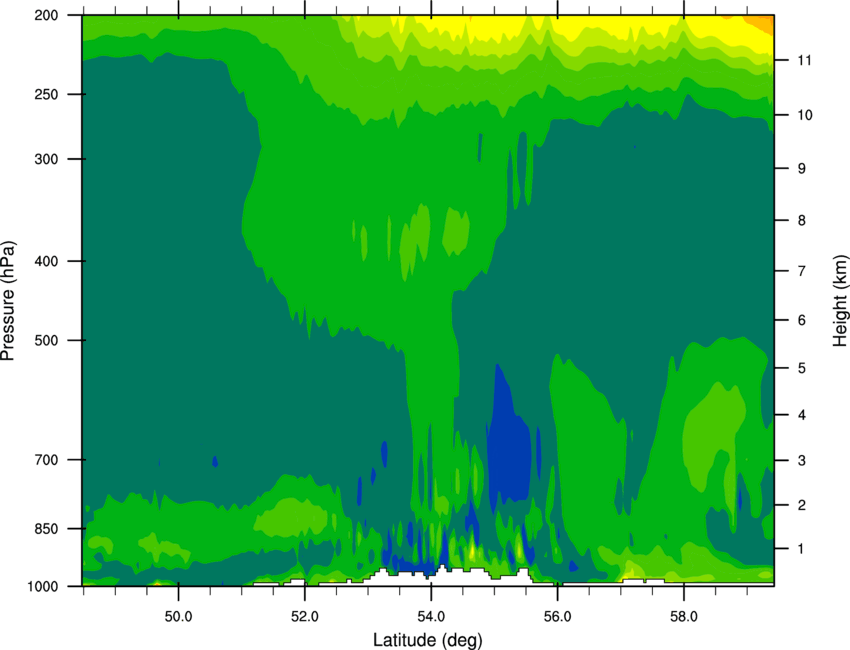Pick the 10 km height label
Image resolution: width=850 pixels, height=650 pixels.
tap(805, 115)
